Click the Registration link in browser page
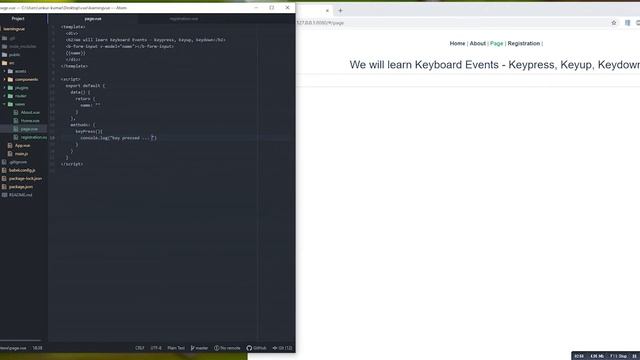This screenshot has height=360, width=640. [x=524, y=43]
